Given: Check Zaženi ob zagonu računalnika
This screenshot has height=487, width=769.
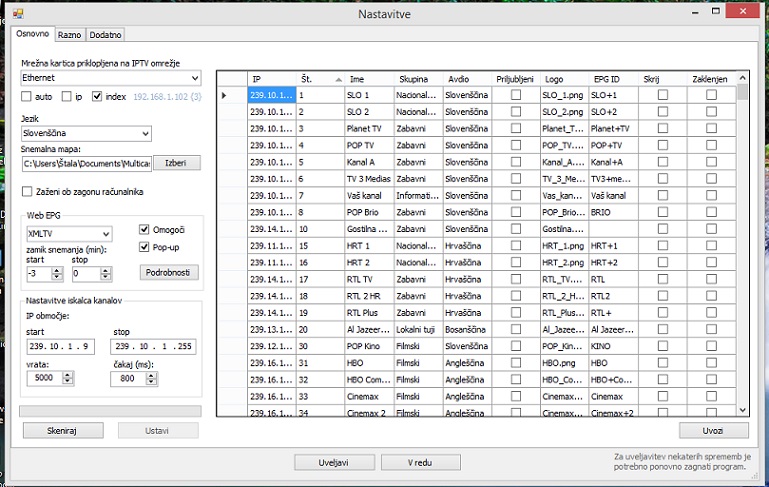Looking at the screenshot, I should 28,191.
